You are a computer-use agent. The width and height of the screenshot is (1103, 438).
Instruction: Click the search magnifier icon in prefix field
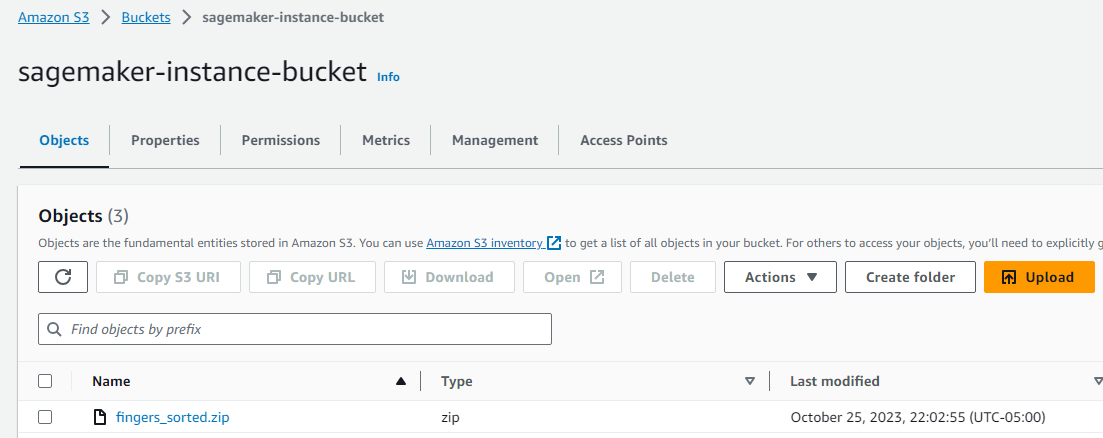[53, 329]
